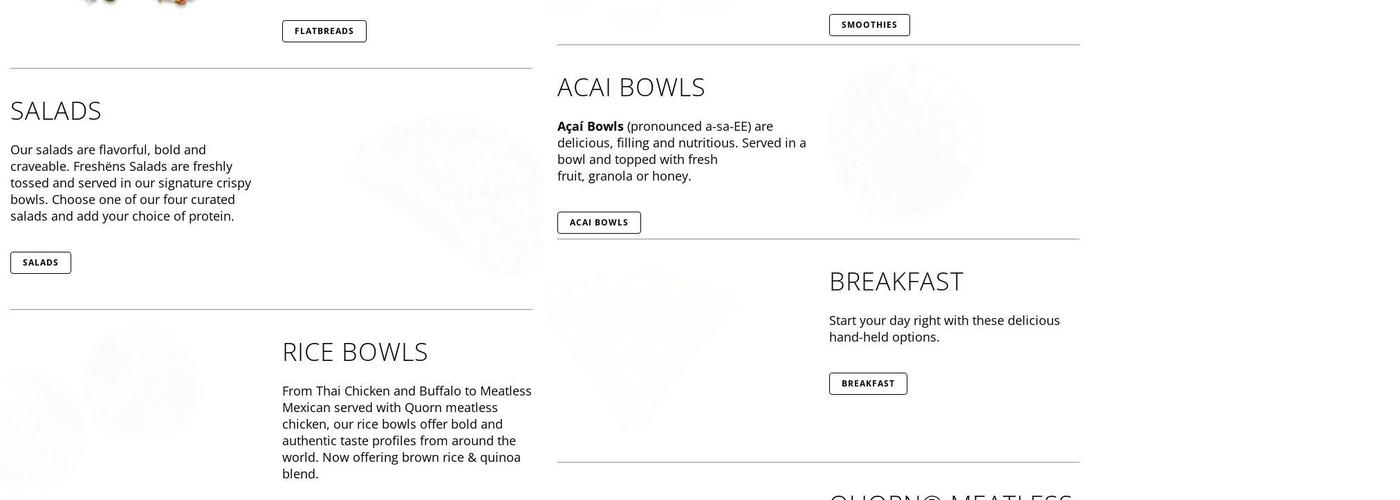Click the salads description paragraph
Image resolution: width=1400 pixels, height=500 pixels.
pyautogui.click(x=130, y=183)
